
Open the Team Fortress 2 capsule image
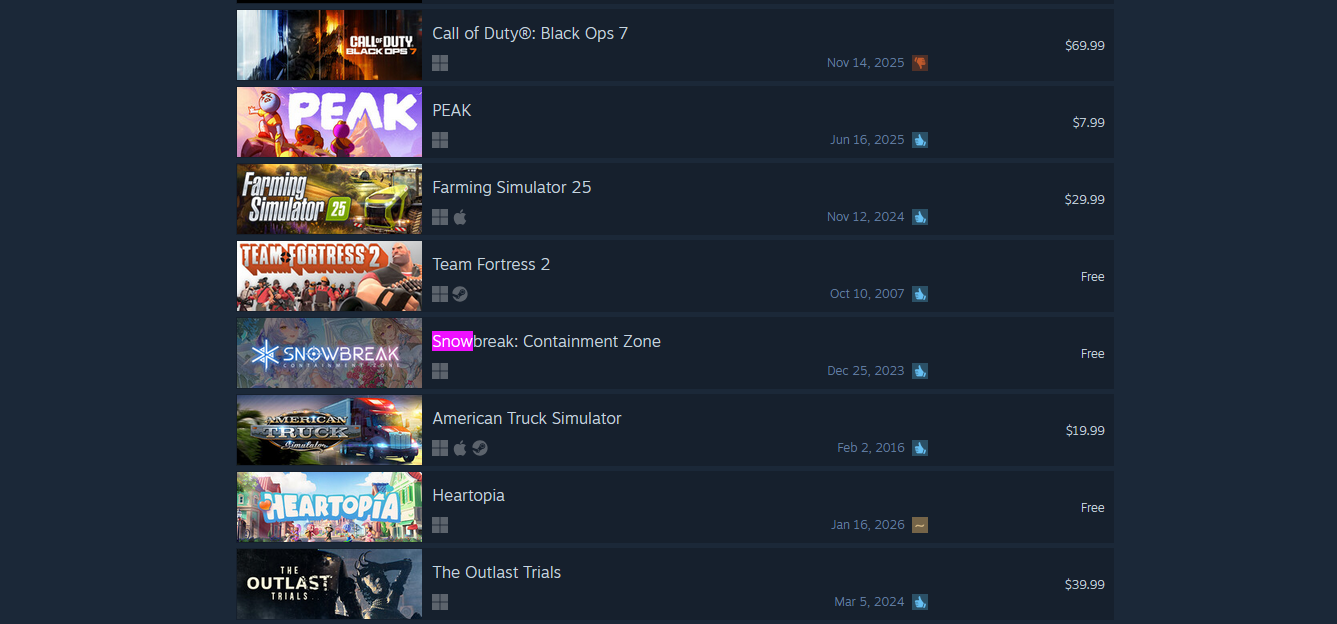click(x=329, y=276)
